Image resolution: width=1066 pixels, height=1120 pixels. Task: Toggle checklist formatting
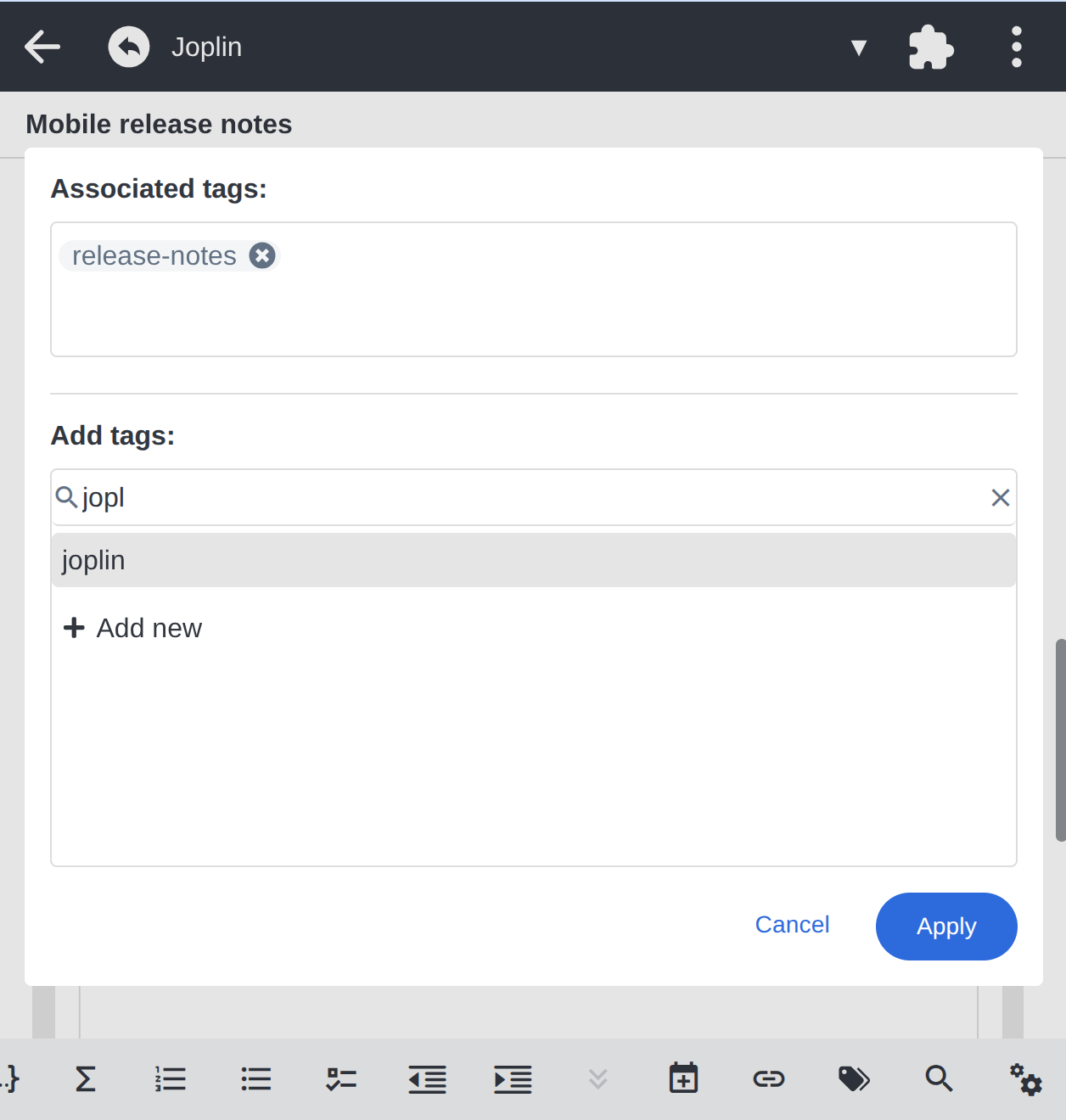point(341,1079)
